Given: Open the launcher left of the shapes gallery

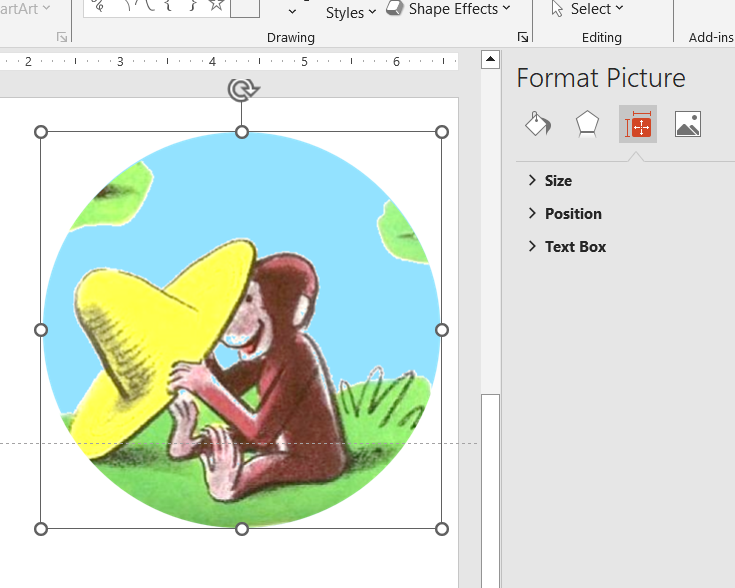Looking at the screenshot, I should coord(62,37).
